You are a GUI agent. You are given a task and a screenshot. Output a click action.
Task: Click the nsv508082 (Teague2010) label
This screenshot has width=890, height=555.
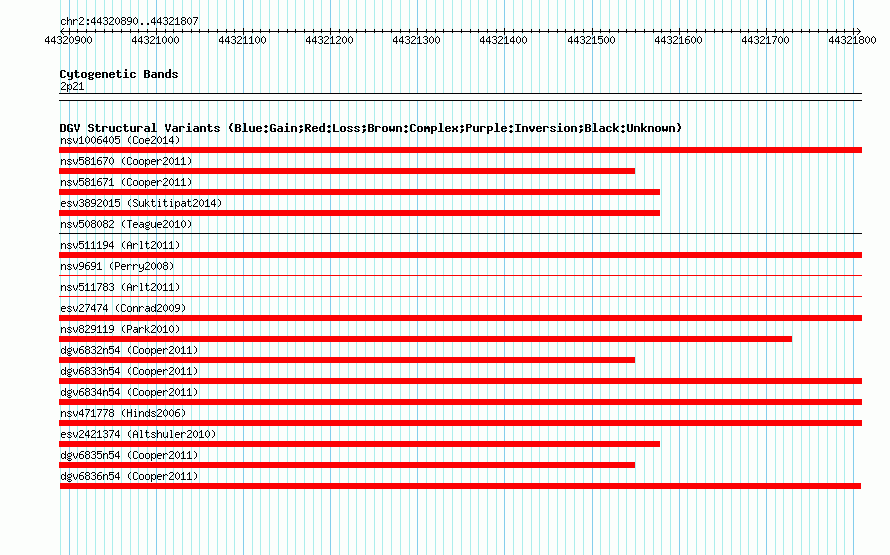(126, 224)
